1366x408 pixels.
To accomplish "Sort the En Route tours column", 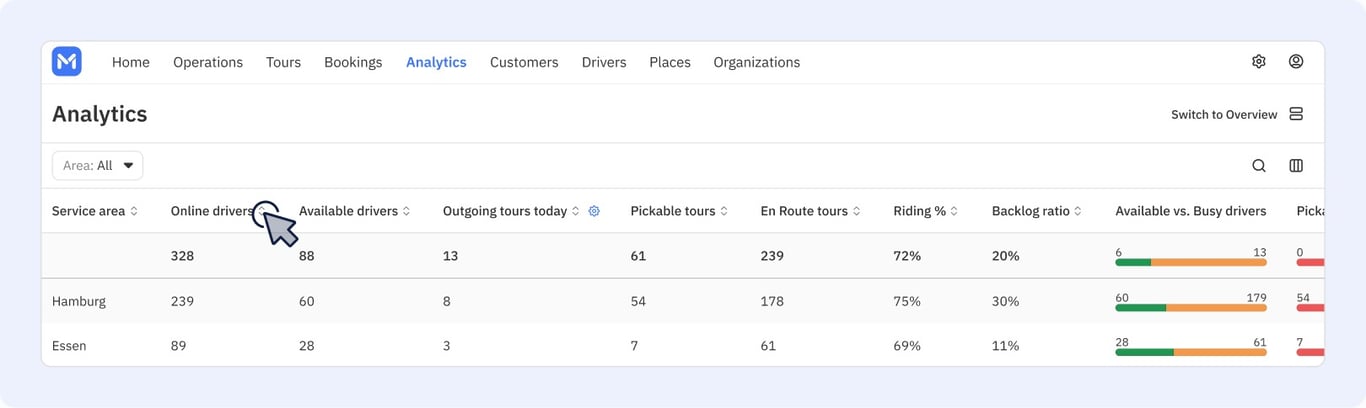I will (857, 211).
